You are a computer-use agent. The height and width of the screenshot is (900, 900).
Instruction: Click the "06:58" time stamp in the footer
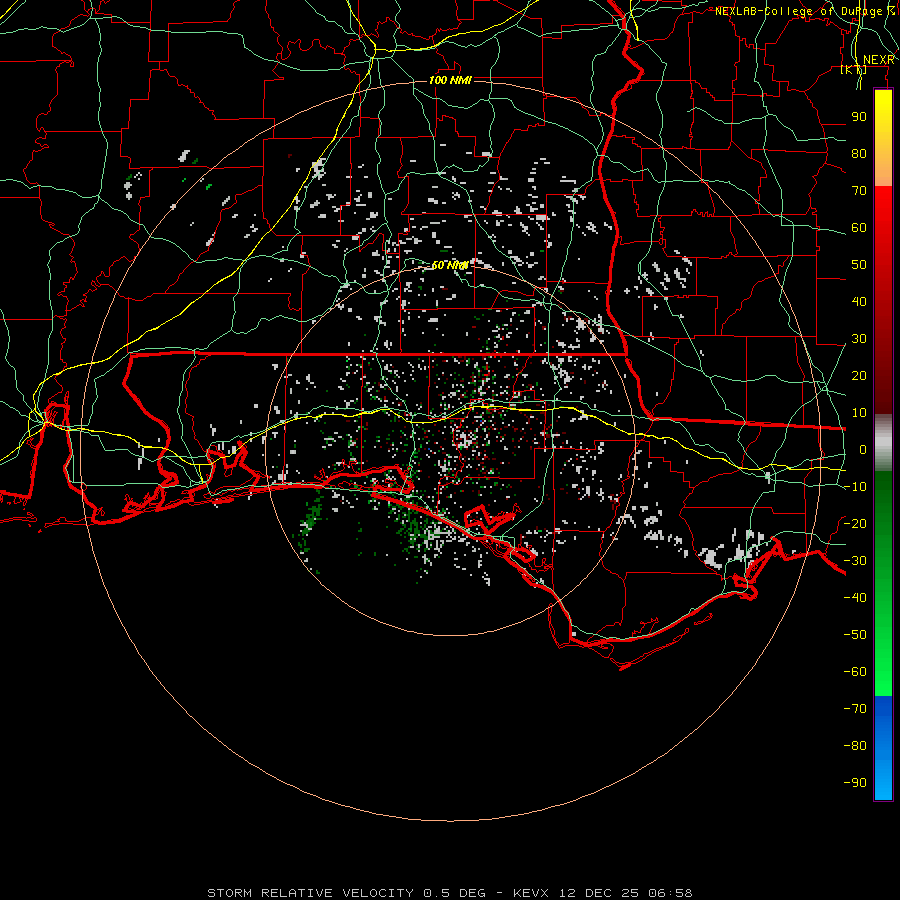tap(670, 893)
